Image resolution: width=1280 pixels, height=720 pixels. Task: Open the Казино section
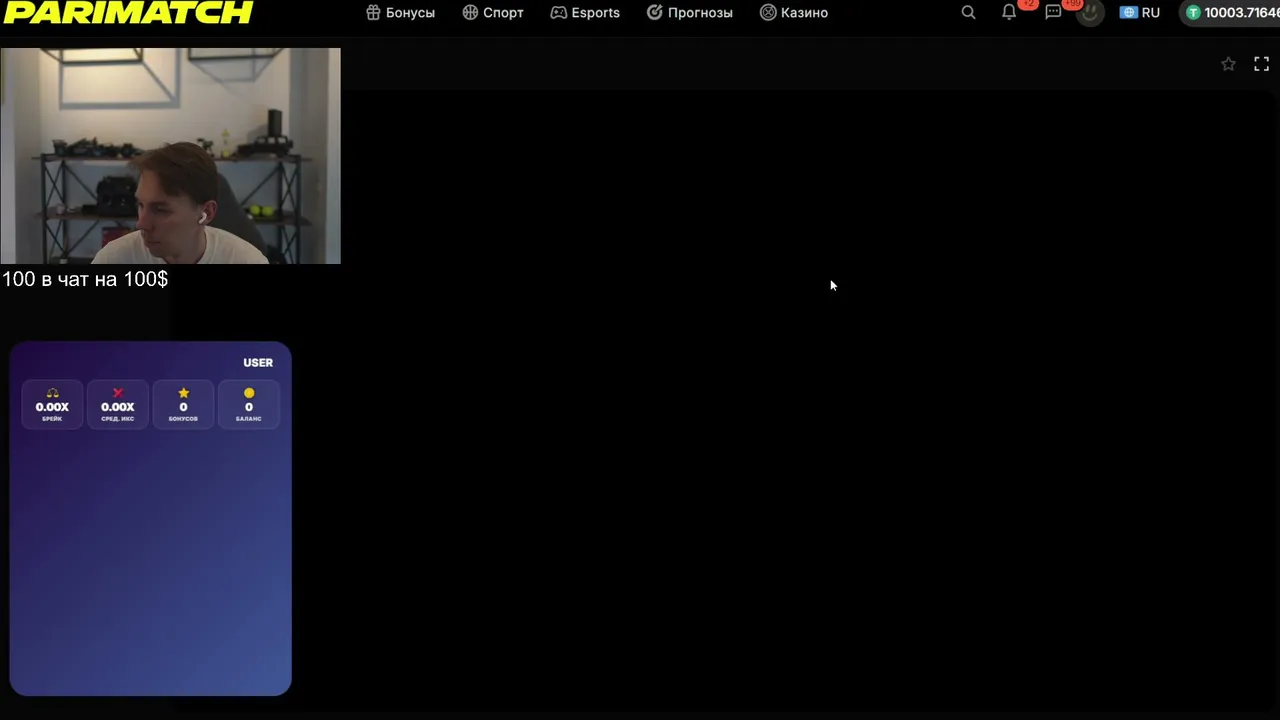(794, 13)
